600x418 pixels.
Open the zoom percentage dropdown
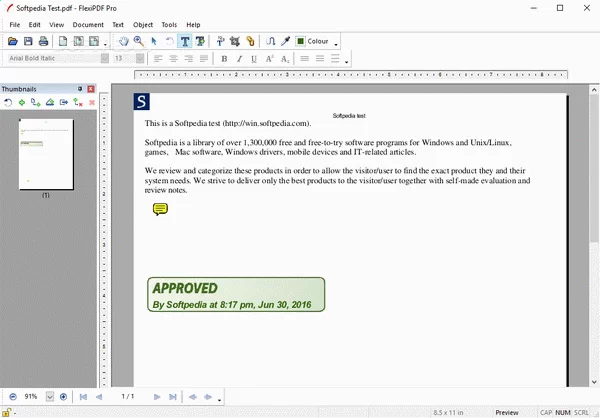49,397
